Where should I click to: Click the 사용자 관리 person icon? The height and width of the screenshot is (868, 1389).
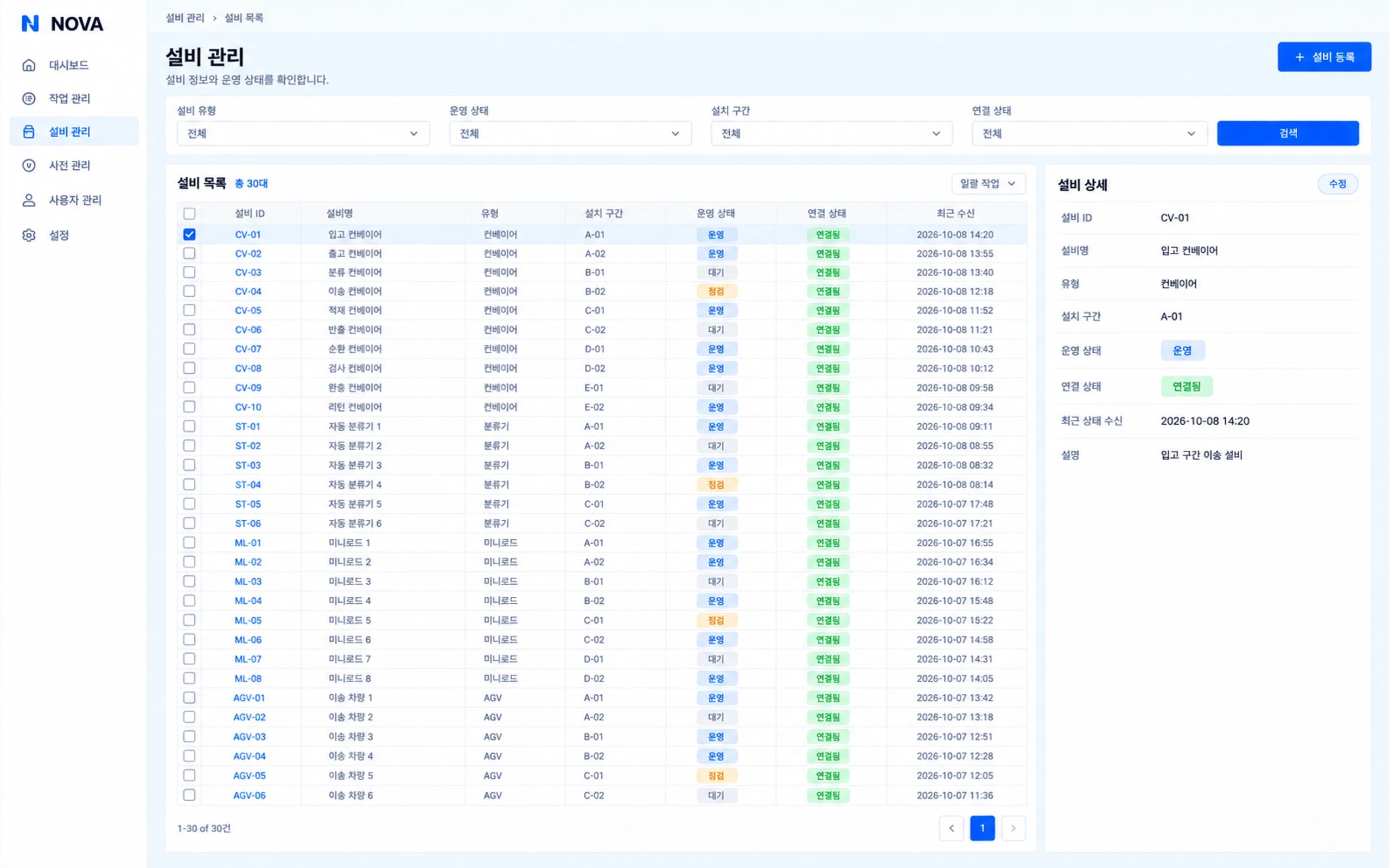click(29, 200)
